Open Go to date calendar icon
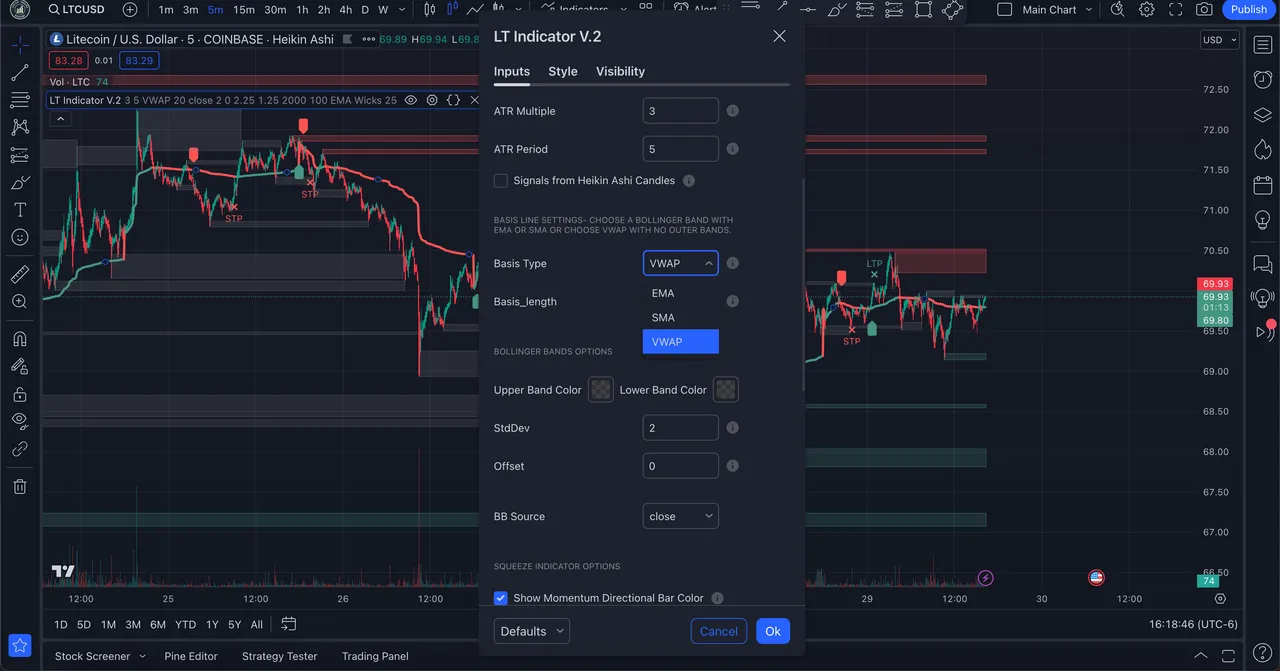Viewport: 1280px width, 671px height. coord(288,624)
